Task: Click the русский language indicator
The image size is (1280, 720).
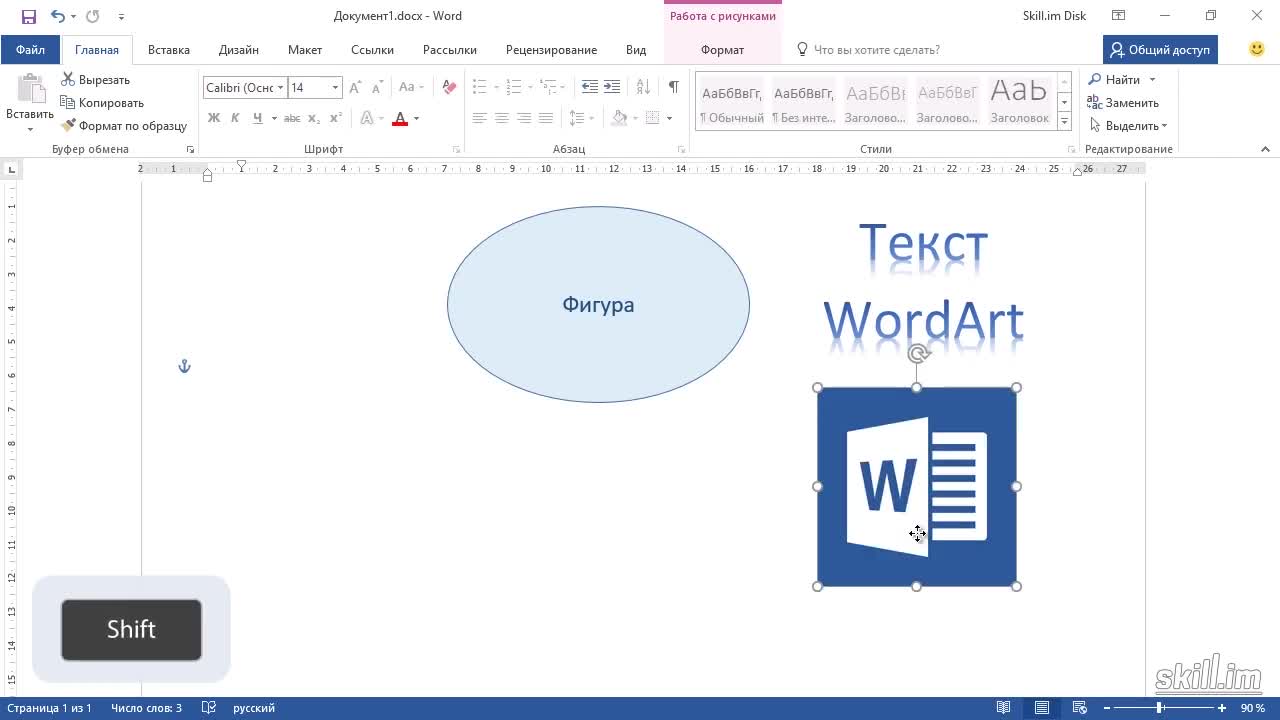Action: [254, 707]
